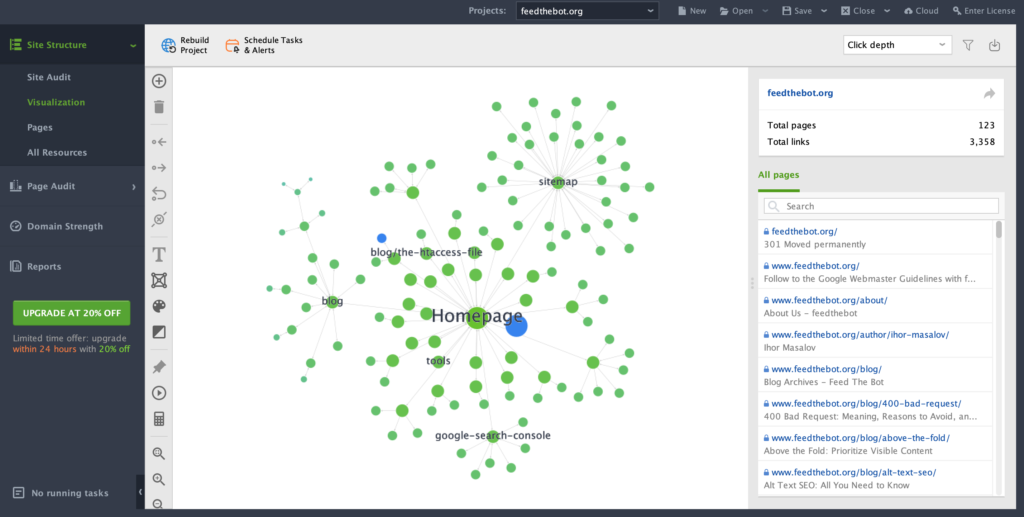
Task: Click the zoom in magnifier icon
Action: point(159,479)
